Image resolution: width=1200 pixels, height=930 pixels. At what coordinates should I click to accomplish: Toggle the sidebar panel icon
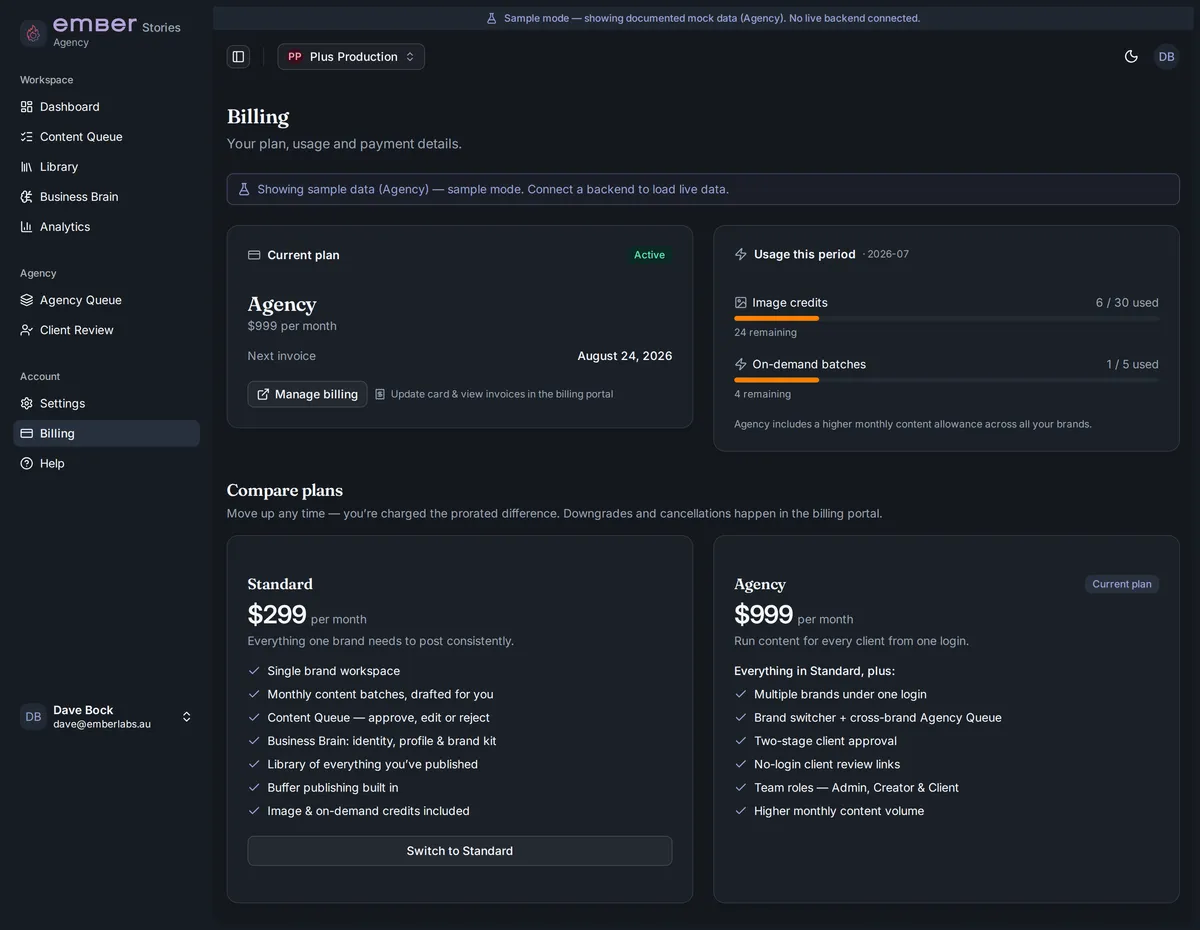[x=238, y=57]
